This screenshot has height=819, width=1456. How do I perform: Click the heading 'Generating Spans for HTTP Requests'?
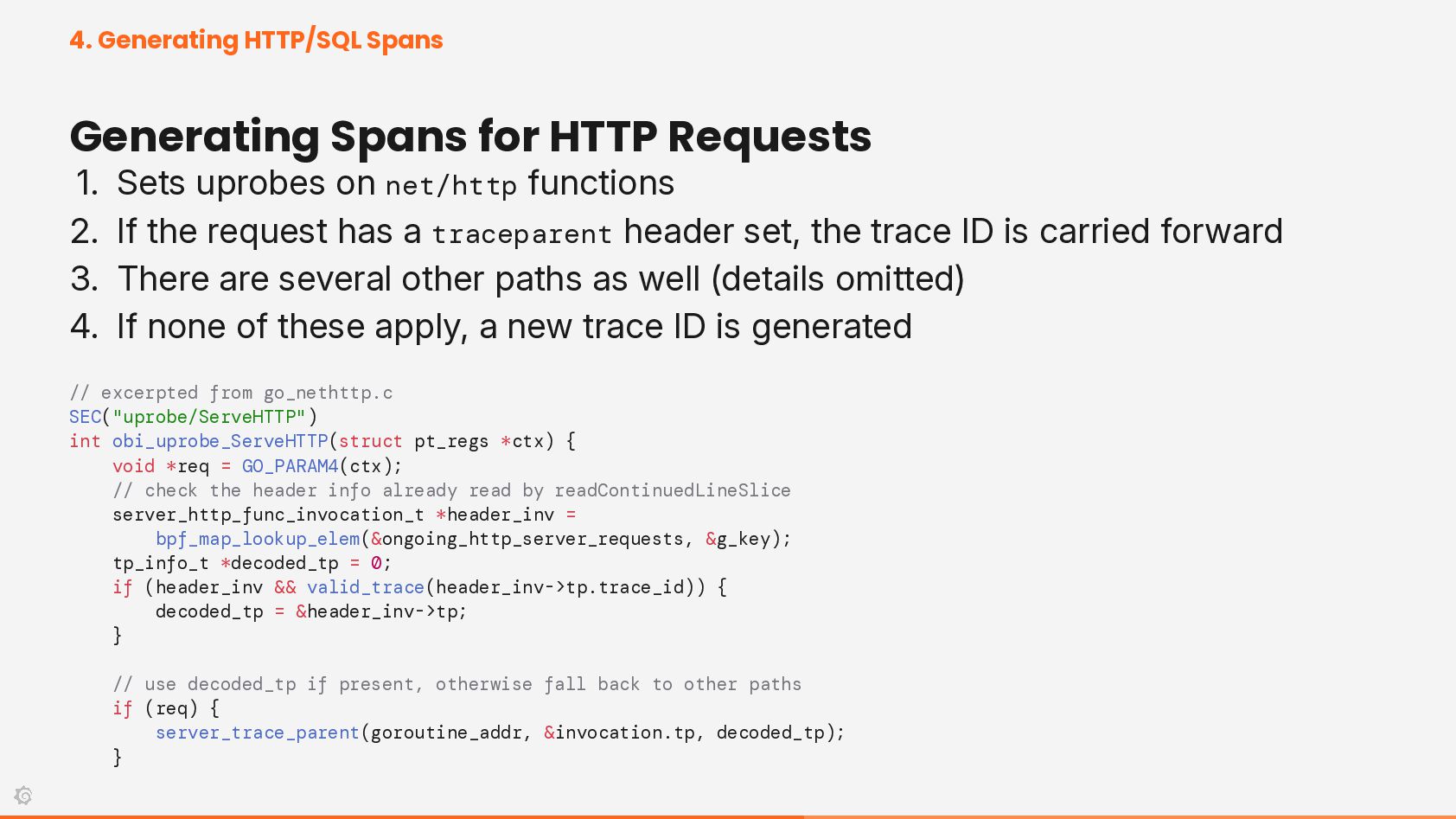[x=470, y=136]
